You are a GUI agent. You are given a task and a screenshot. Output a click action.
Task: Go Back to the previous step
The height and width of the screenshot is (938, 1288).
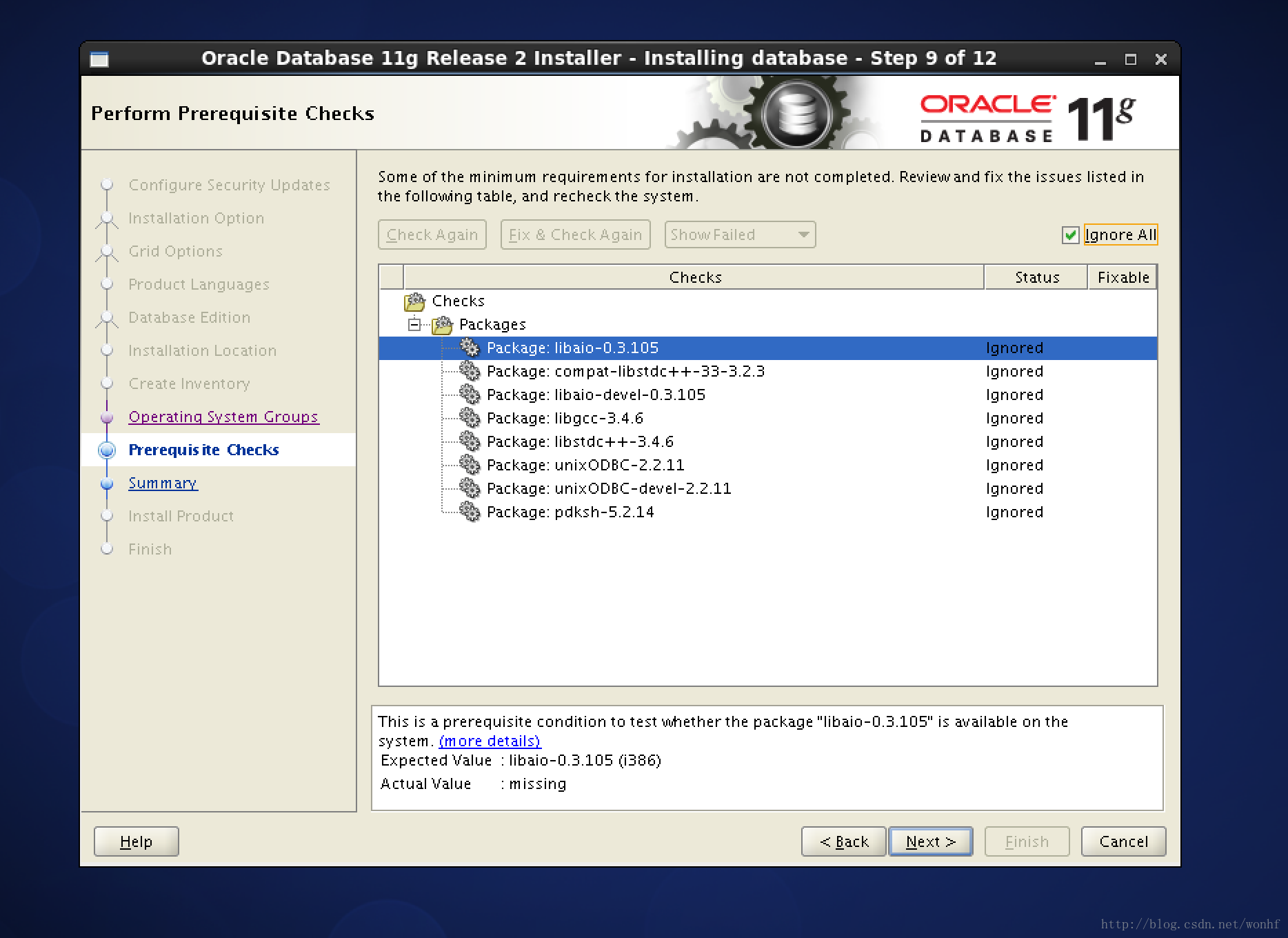(844, 841)
